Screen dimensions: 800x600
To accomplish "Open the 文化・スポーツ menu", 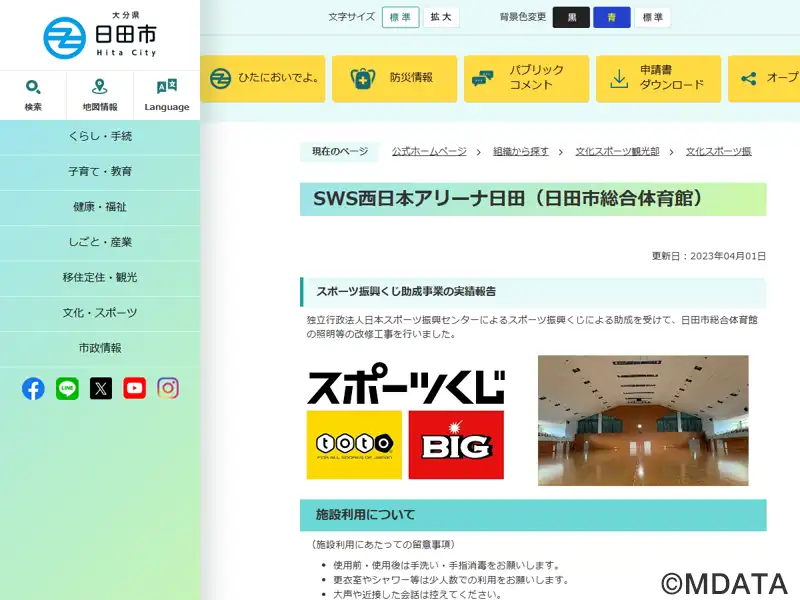I will (x=100, y=313).
